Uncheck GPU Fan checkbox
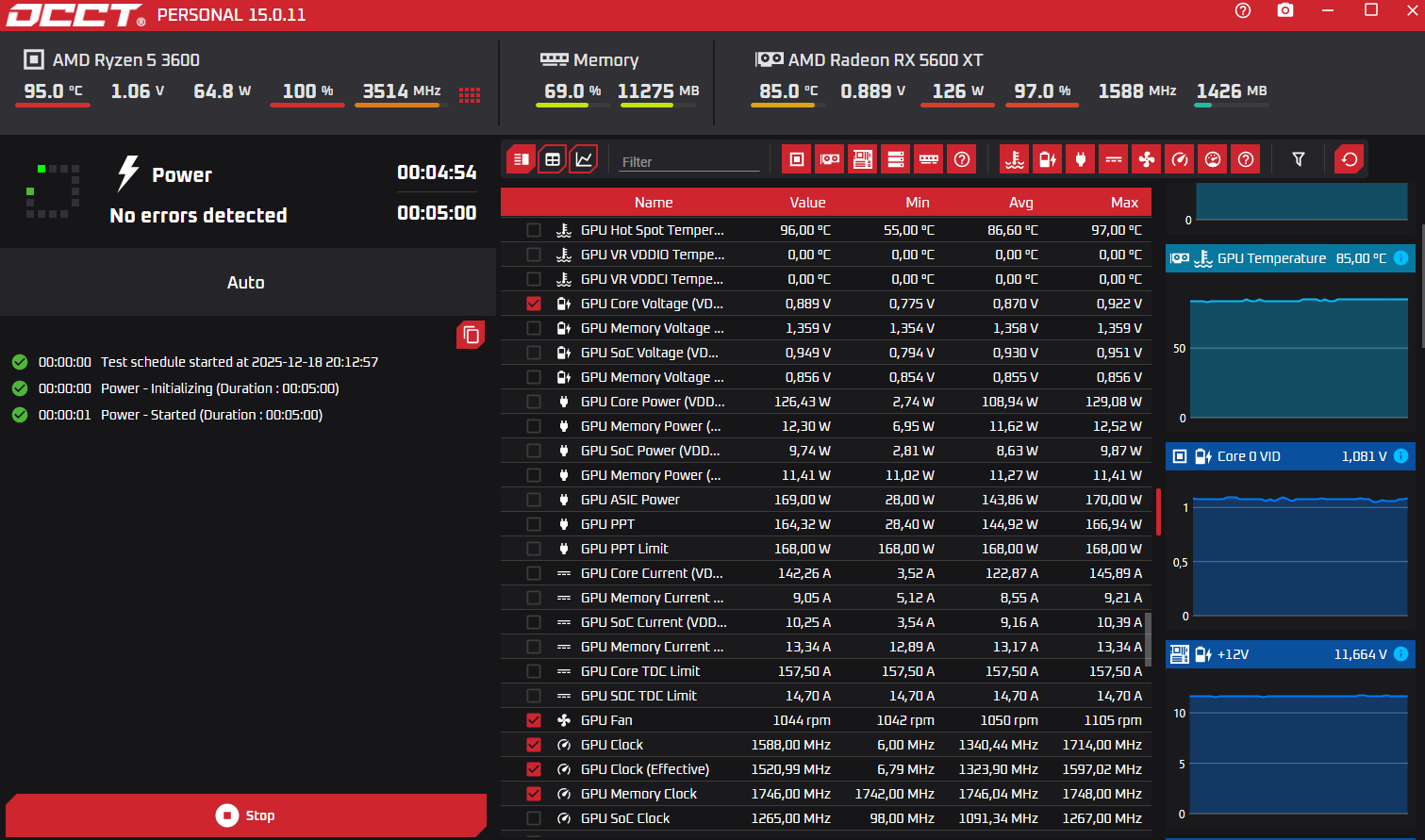This screenshot has width=1425, height=840. point(534,720)
